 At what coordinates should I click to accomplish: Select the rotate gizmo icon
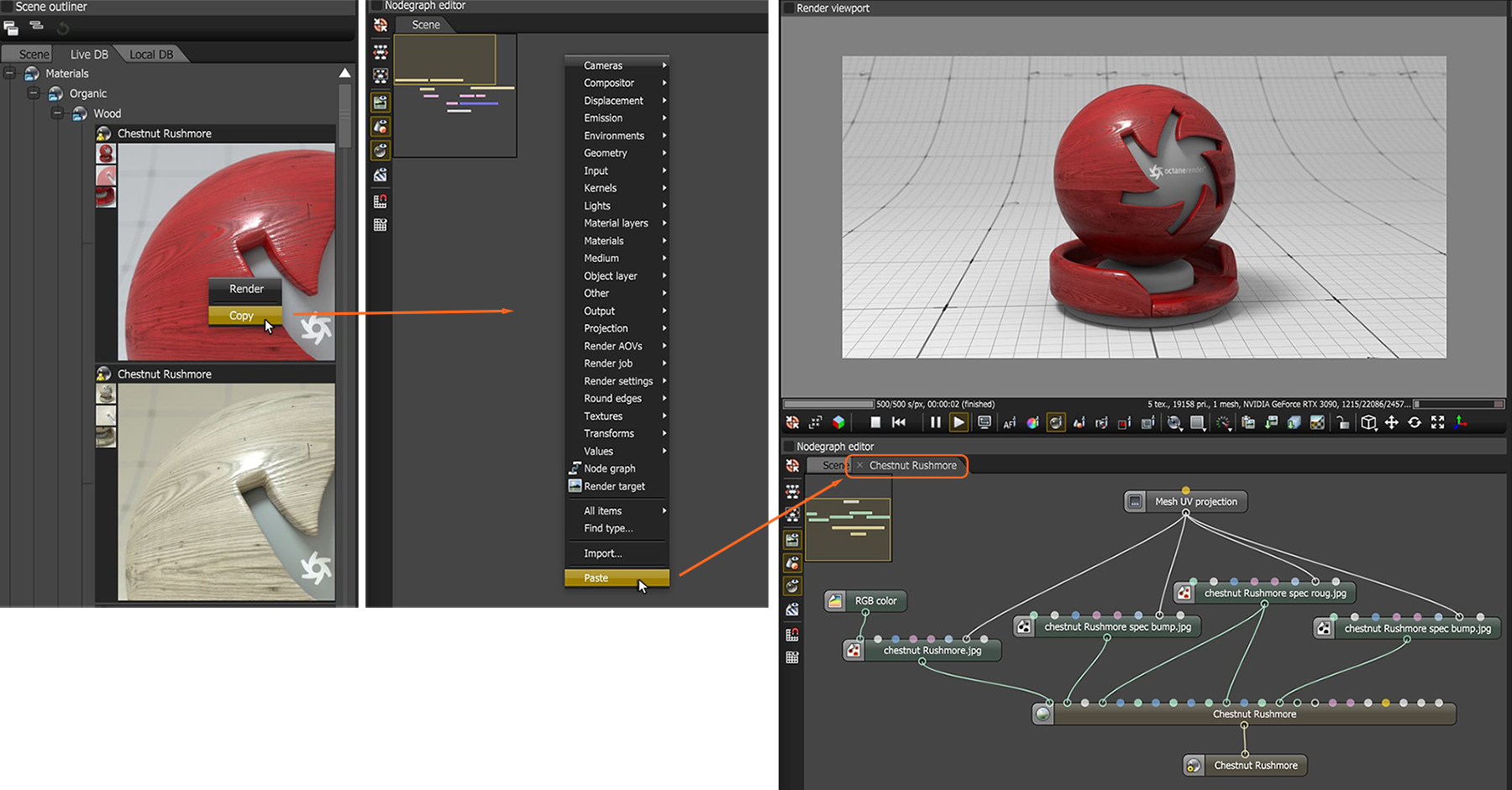(x=1415, y=422)
